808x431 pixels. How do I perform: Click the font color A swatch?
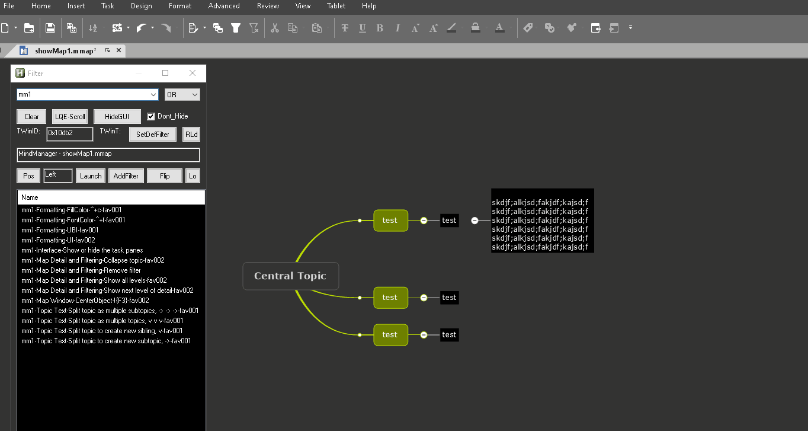point(499,28)
